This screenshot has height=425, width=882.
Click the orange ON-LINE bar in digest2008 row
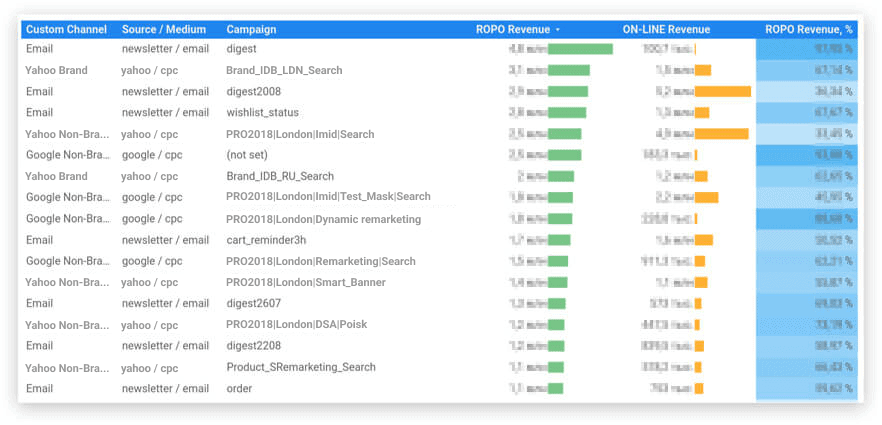click(x=723, y=92)
